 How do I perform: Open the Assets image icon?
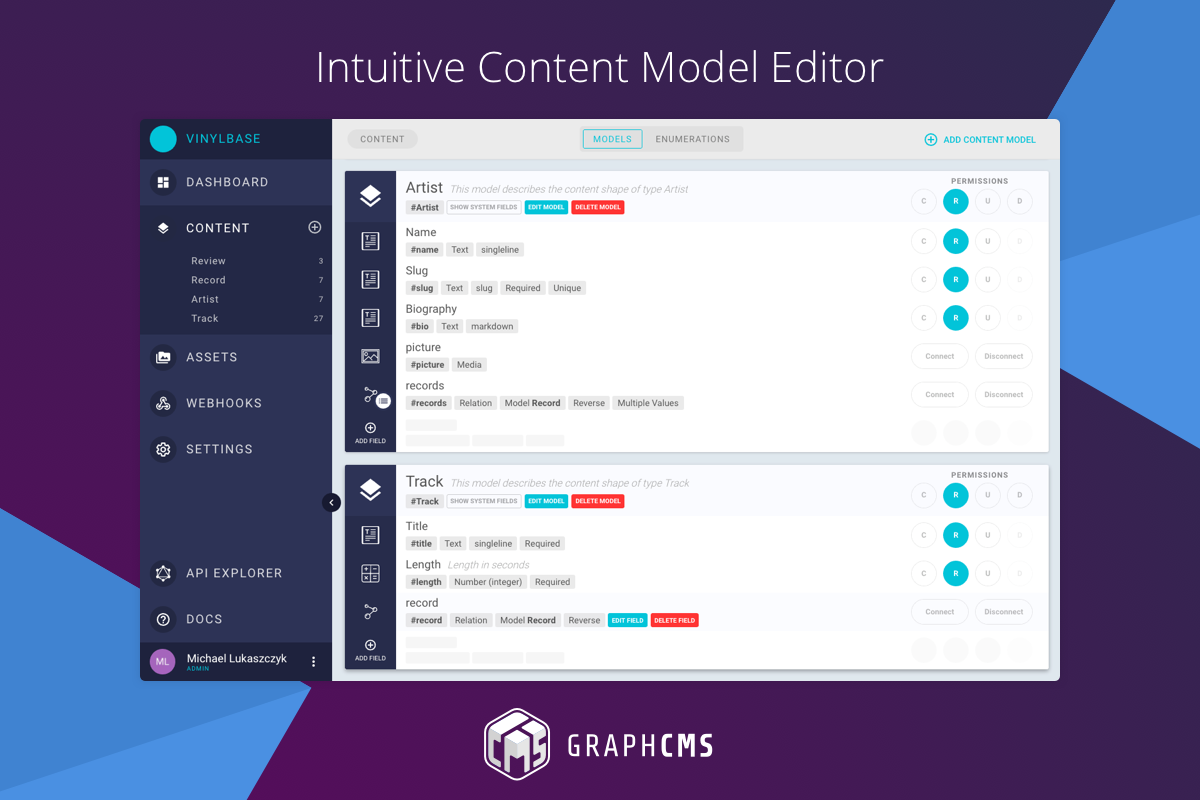click(163, 357)
